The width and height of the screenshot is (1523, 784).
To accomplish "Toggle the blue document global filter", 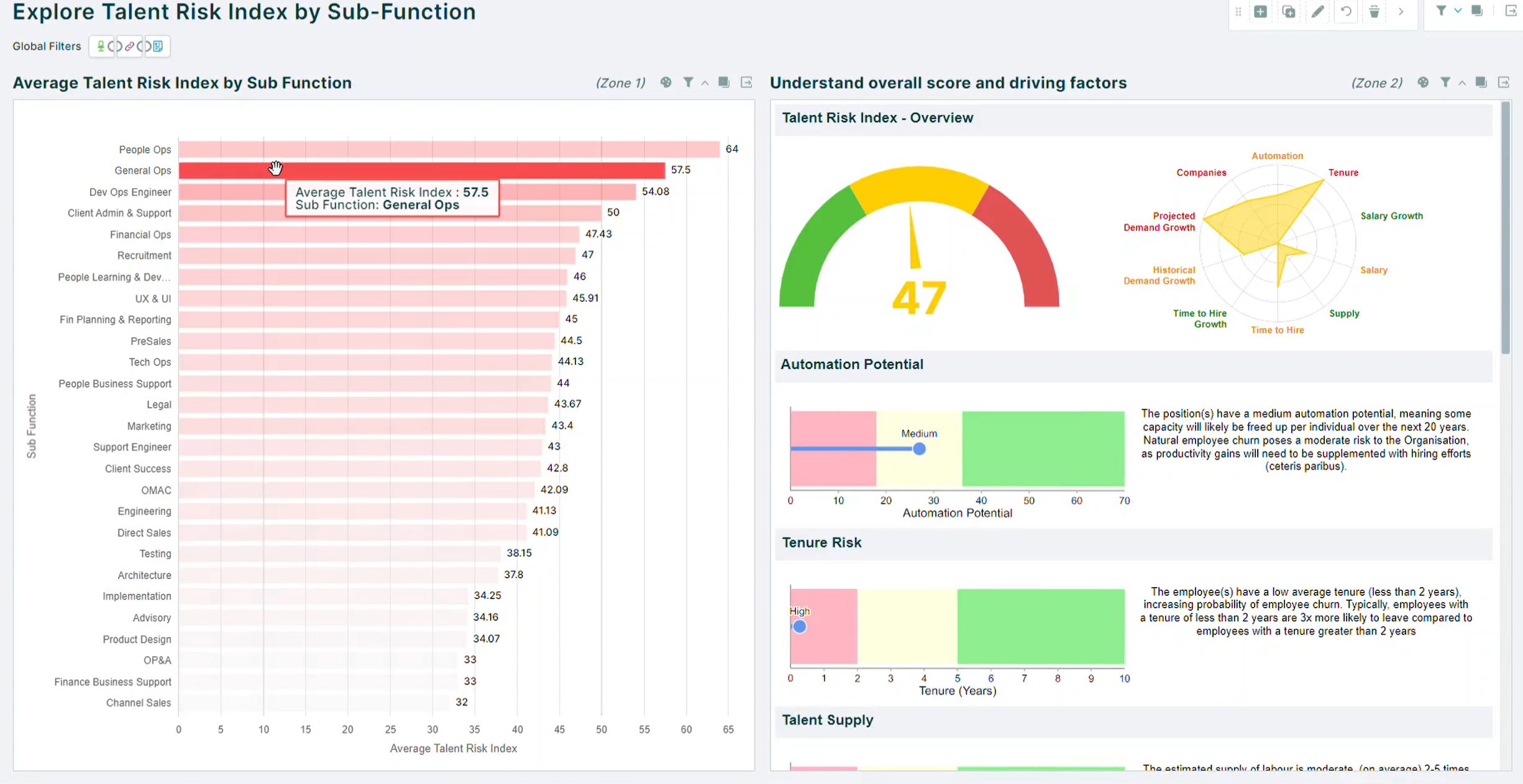I will pos(158,46).
